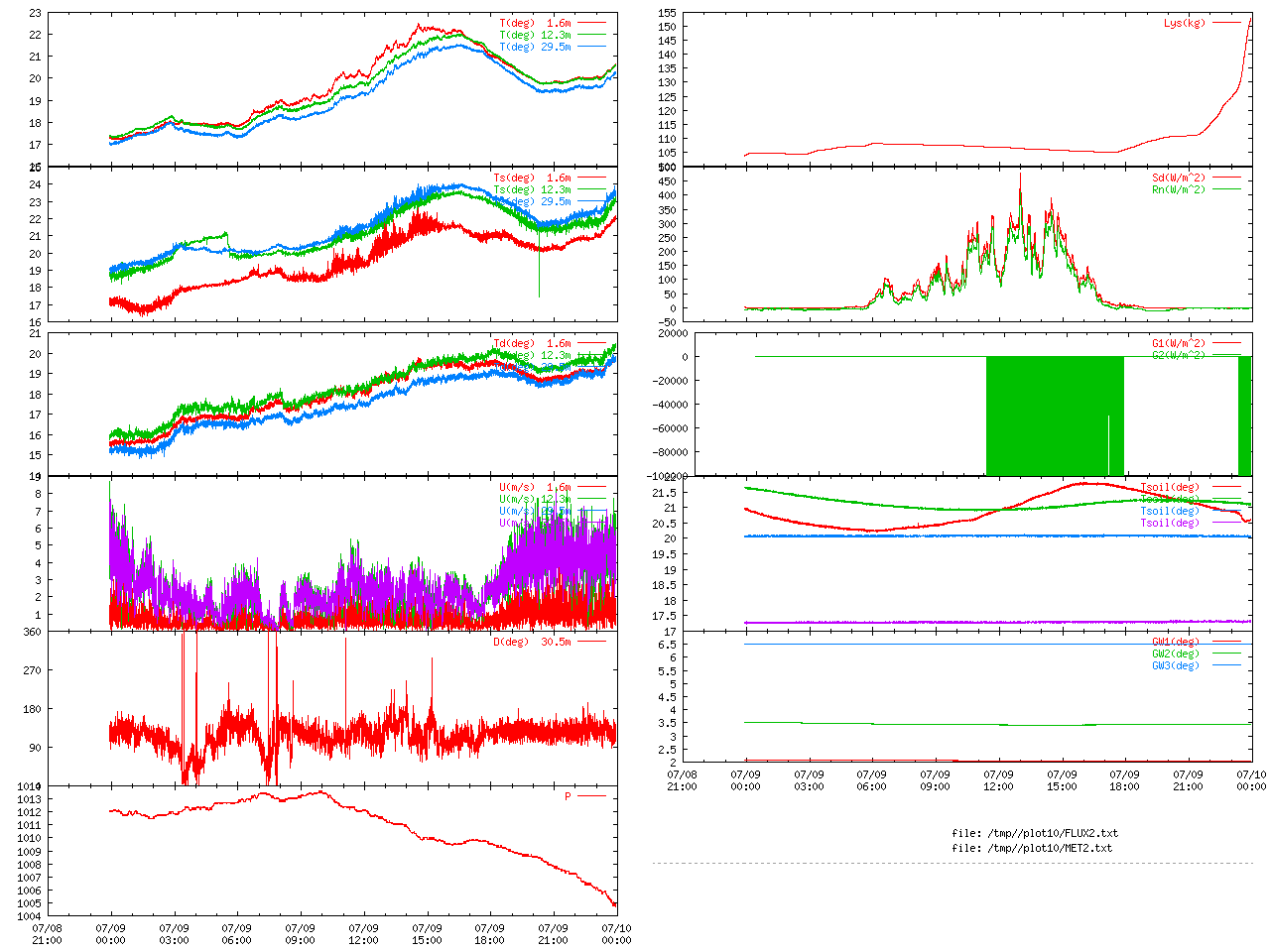Viewport: 1270px width, 952px height.
Task: Click the blue 'T(deg) 29.5m' legend label
Action: [535, 47]
